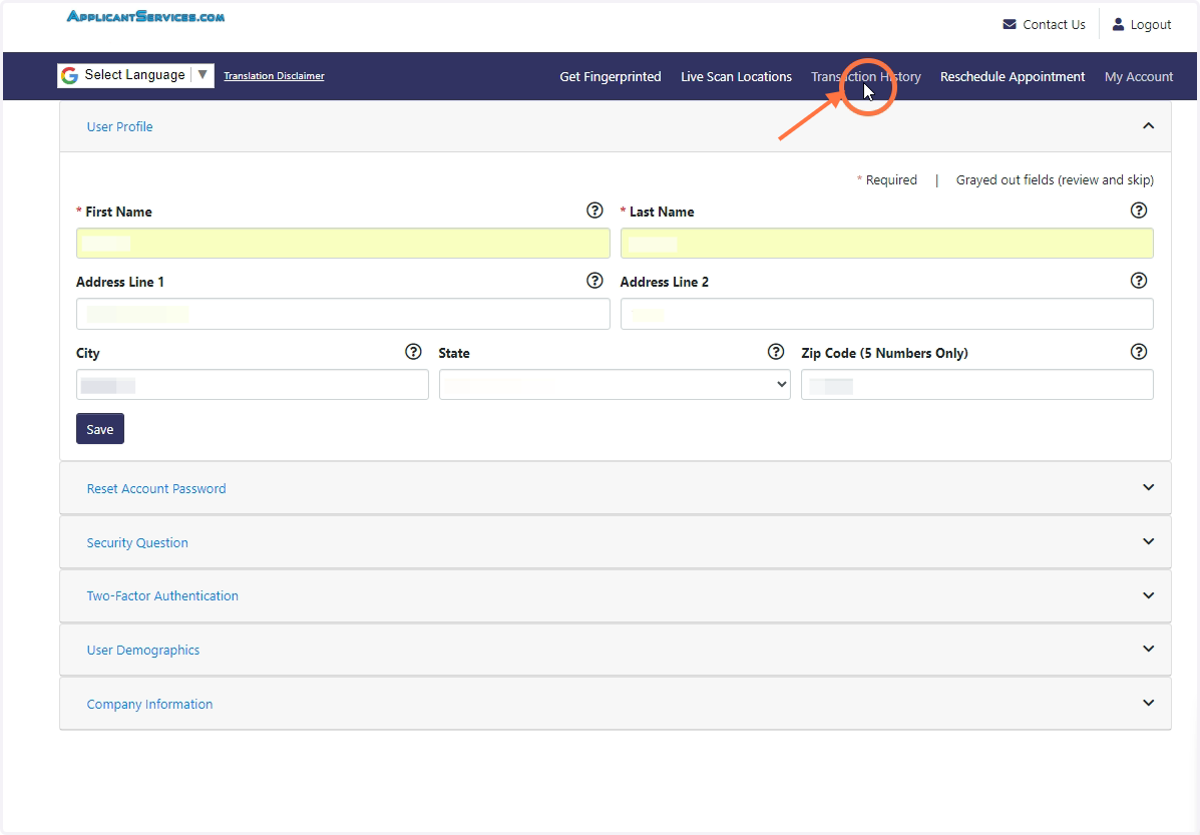Open help icon for City
The width and height of the screenshot is (1200, 835).
413,351
